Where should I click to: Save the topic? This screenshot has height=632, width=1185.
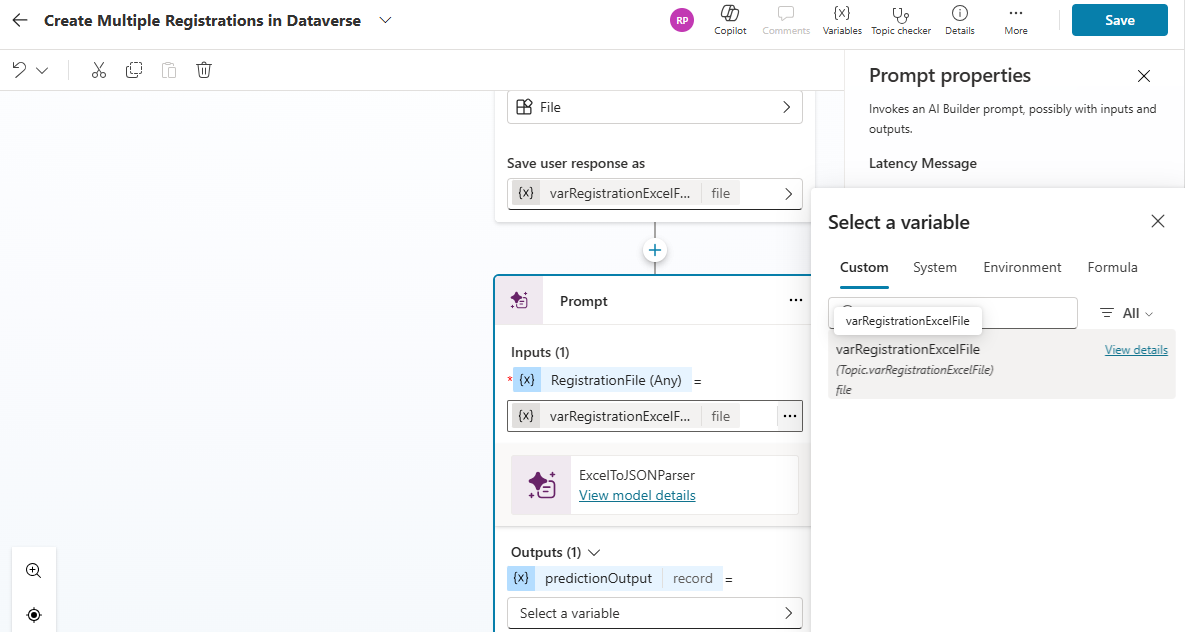point(1119,20)
